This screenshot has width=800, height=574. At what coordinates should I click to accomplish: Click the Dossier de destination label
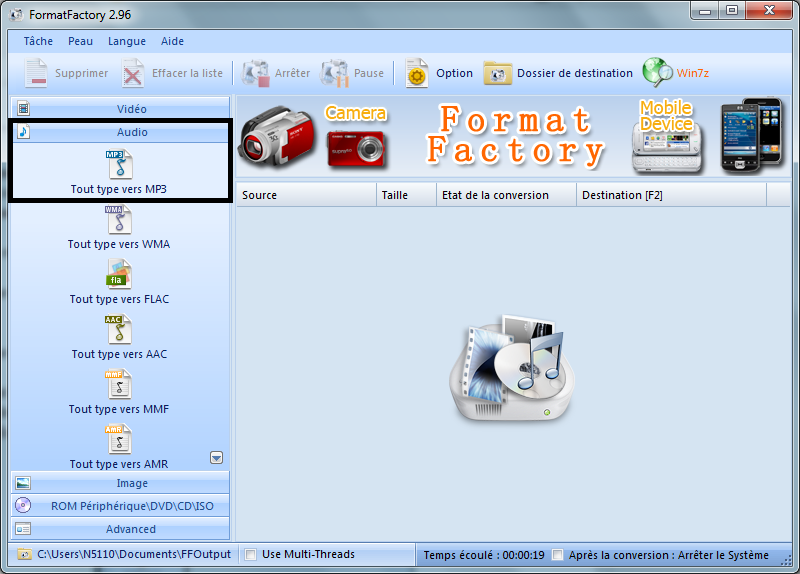(x=575, y=73)
